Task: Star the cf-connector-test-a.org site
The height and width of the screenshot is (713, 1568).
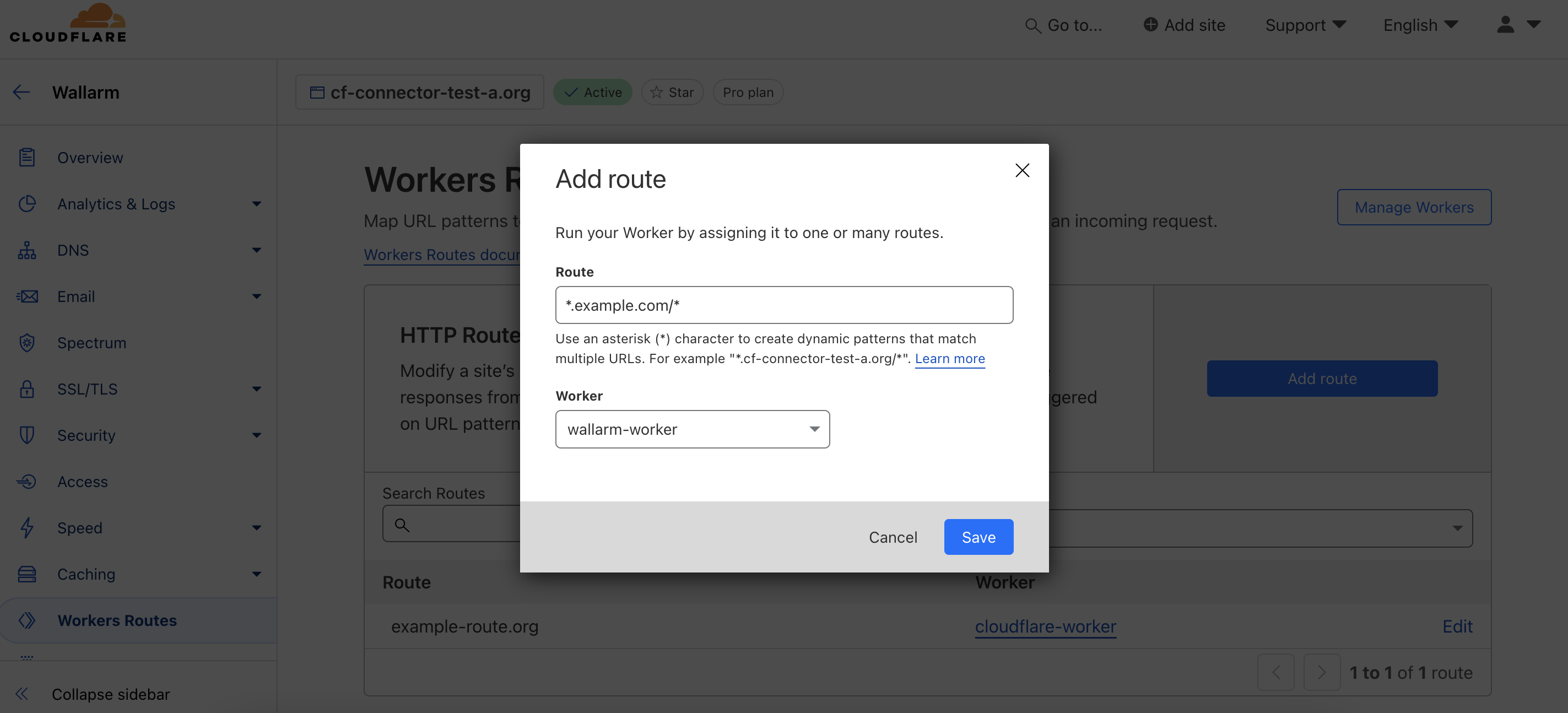Action: 672,92
